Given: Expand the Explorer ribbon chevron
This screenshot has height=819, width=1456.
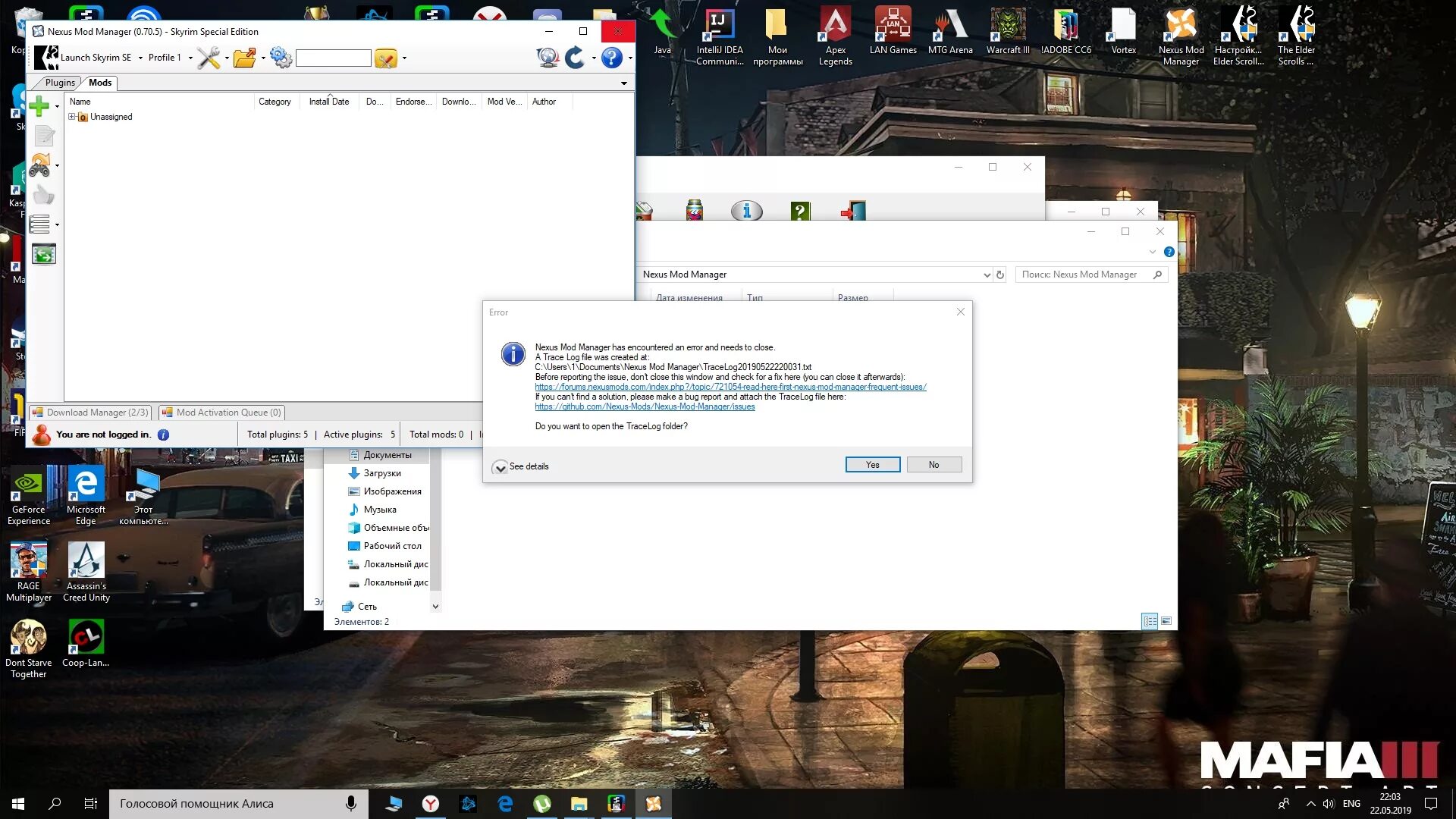Looking at the screenshot, I should pyautogui.click(x=1152, y=252).
